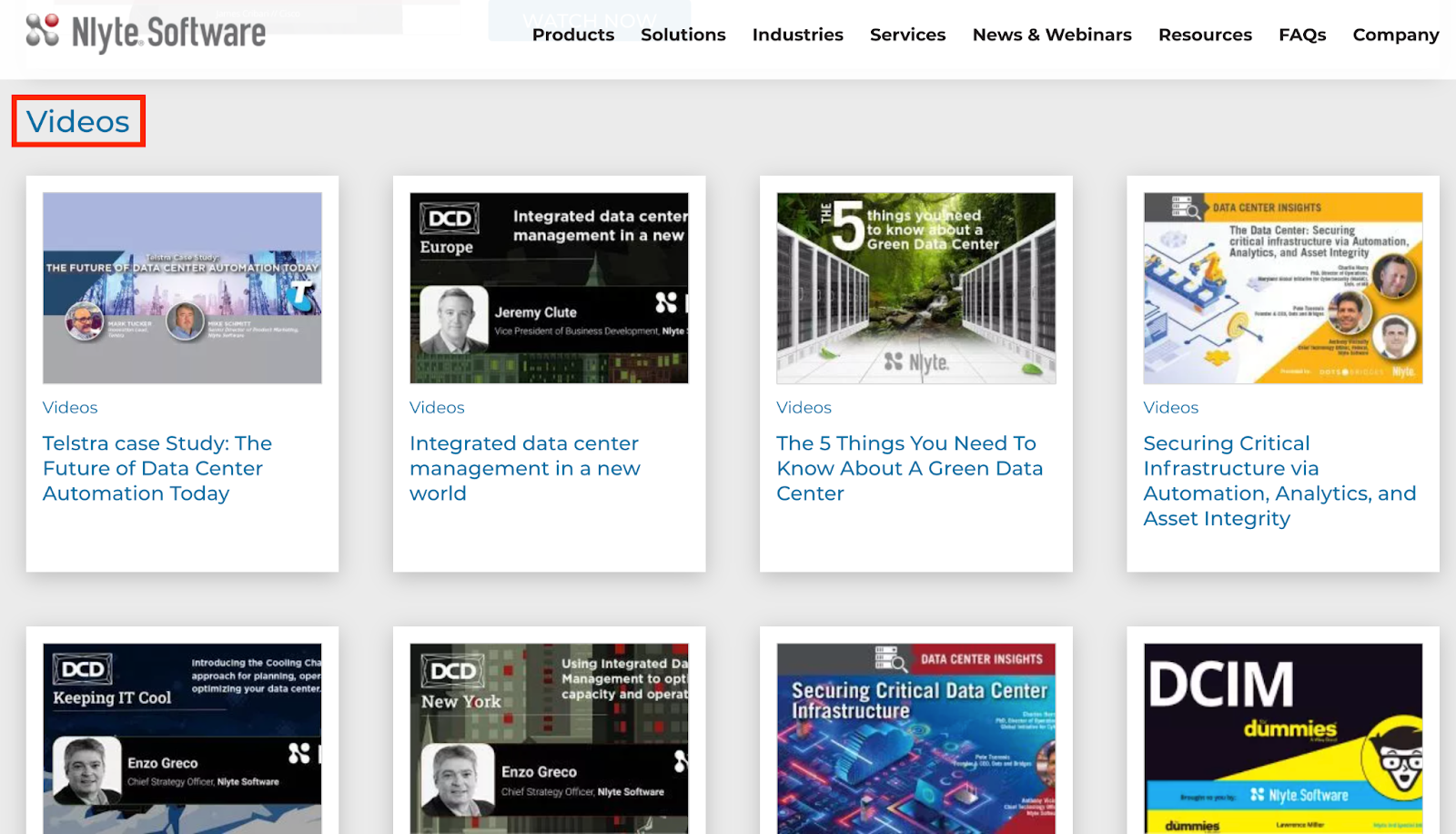This screenshot has height=834, width=1456.
Task: Open the Industries menu
Action: [x=798, y=35]
